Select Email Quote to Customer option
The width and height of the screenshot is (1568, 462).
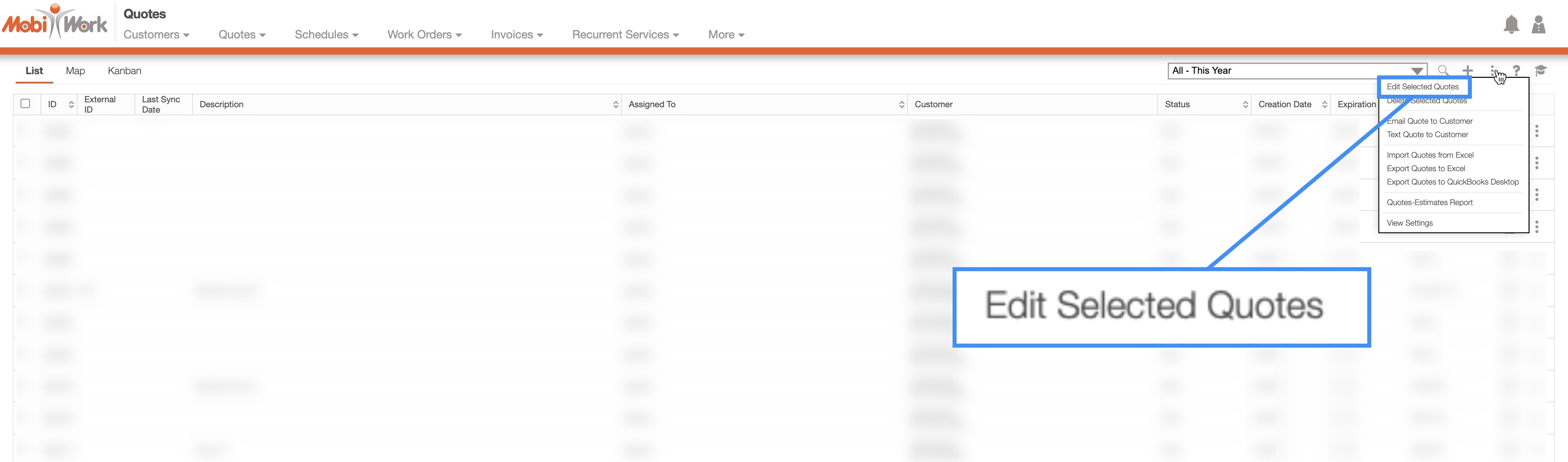[x=1429, y=121]
